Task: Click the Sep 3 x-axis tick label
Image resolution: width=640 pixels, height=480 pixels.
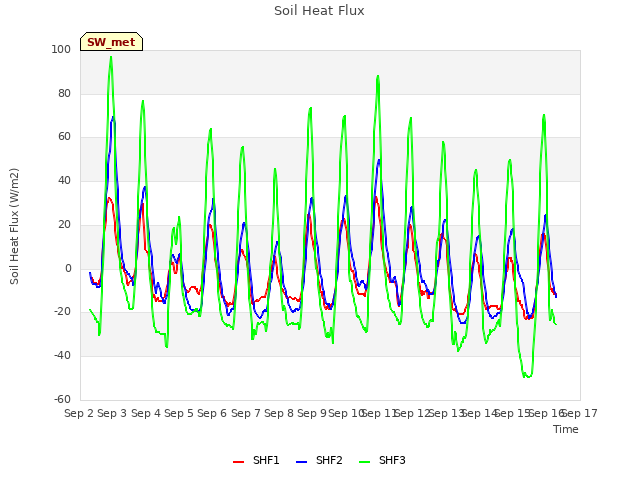Action: click(x=112, y=413)
